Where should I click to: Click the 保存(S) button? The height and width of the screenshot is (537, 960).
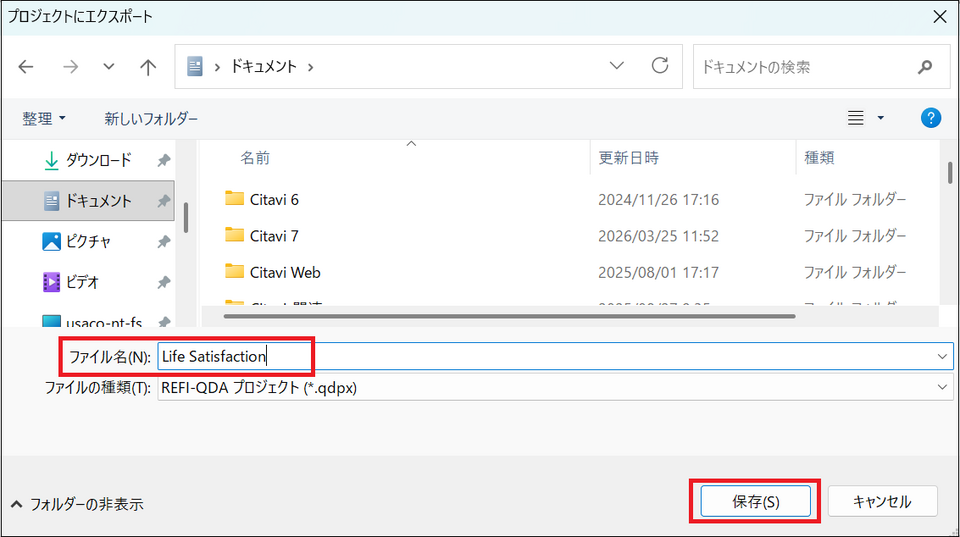(x=755, y=502)
